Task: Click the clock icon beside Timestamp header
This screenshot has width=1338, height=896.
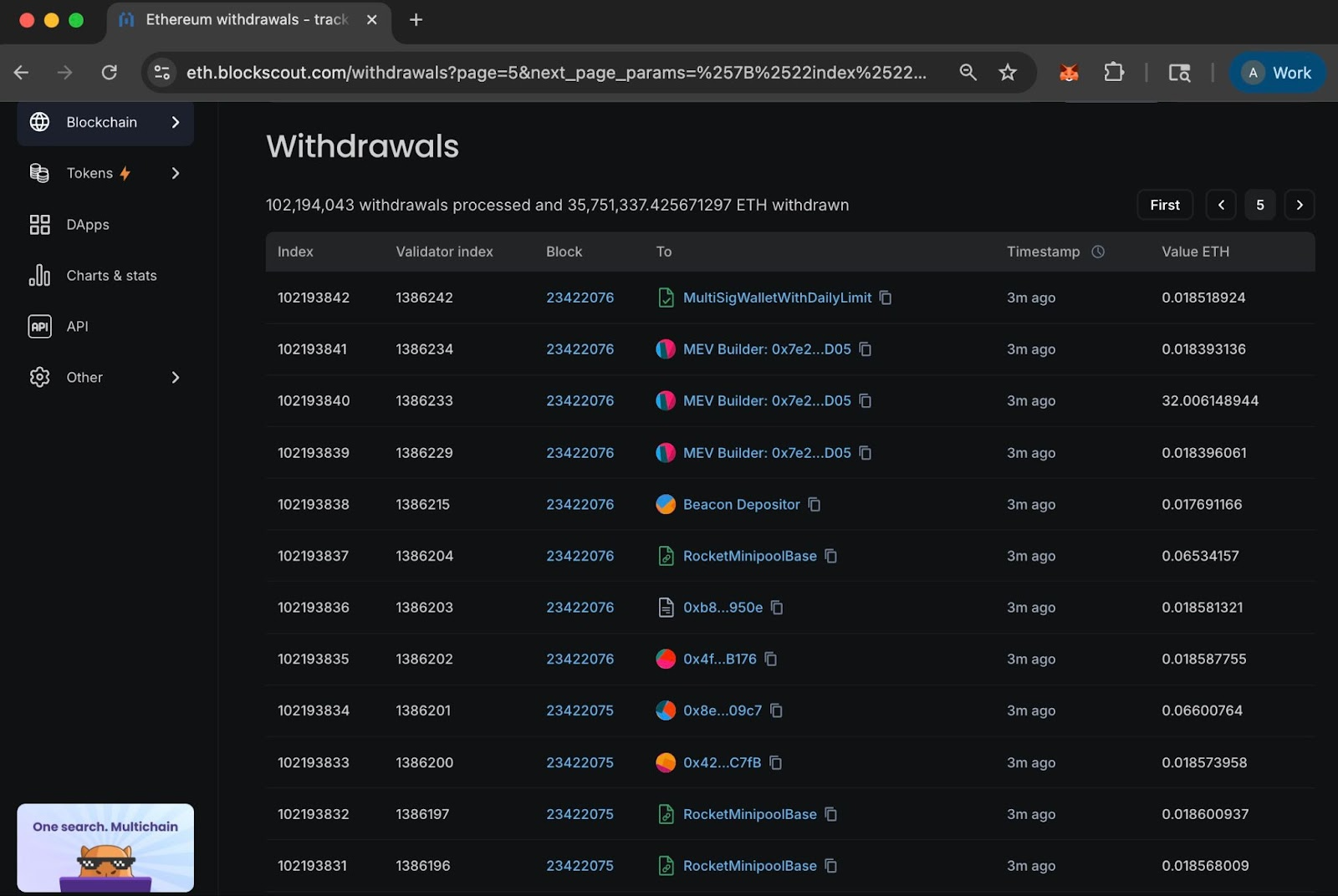Action: pyautogui.click(x=1098, y=251)
